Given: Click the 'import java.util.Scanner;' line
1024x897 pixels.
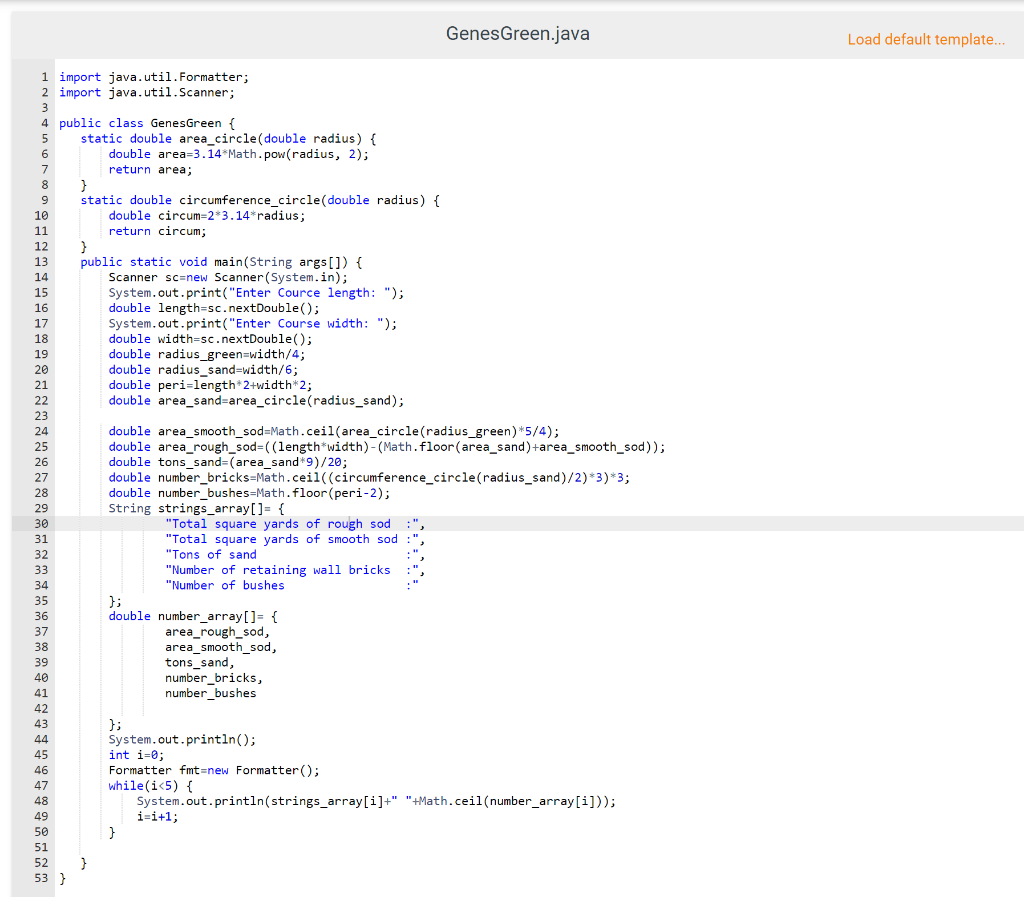Looking at the screenshot, I should click(x=147, y=92).
